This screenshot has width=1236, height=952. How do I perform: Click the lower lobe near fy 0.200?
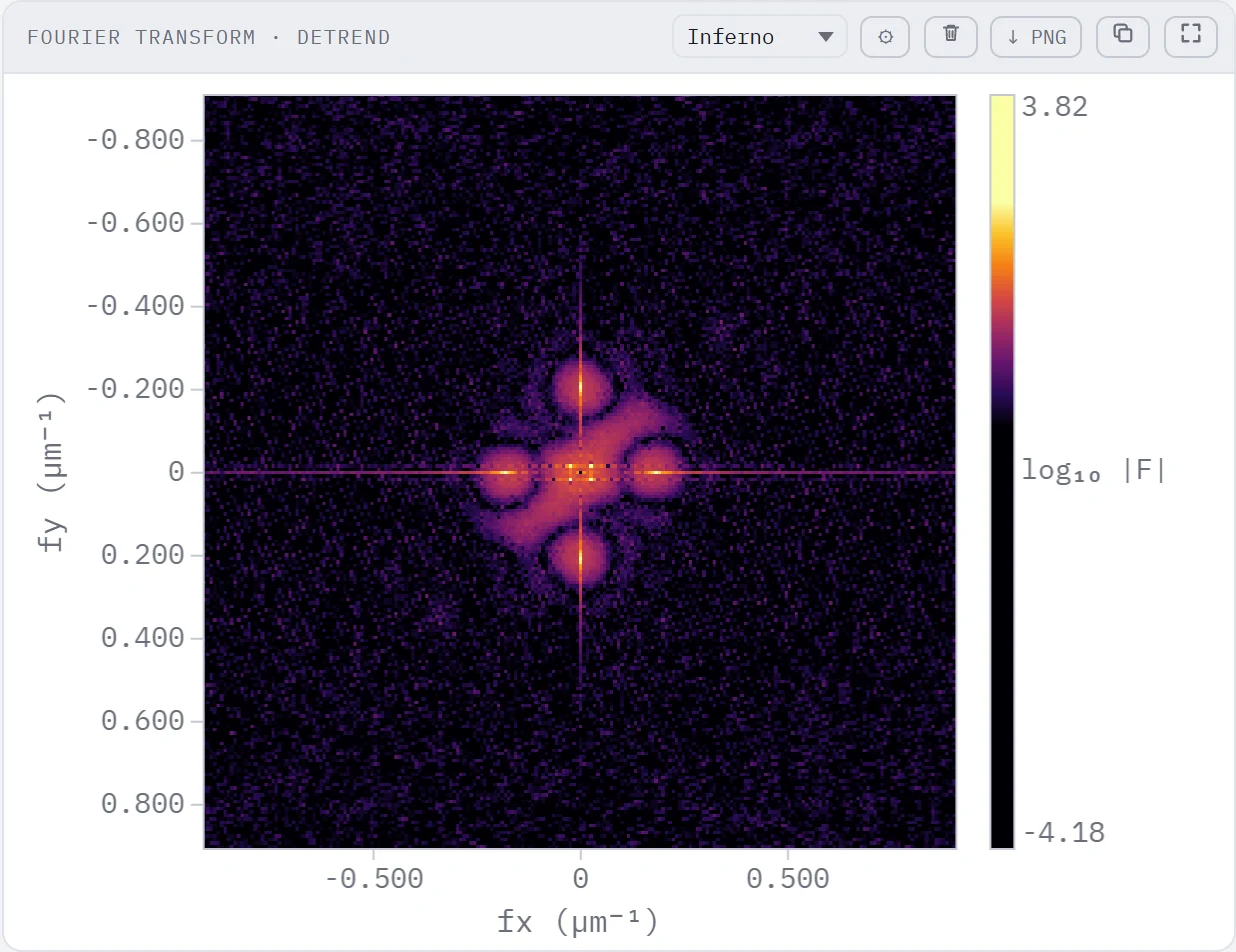580,558
